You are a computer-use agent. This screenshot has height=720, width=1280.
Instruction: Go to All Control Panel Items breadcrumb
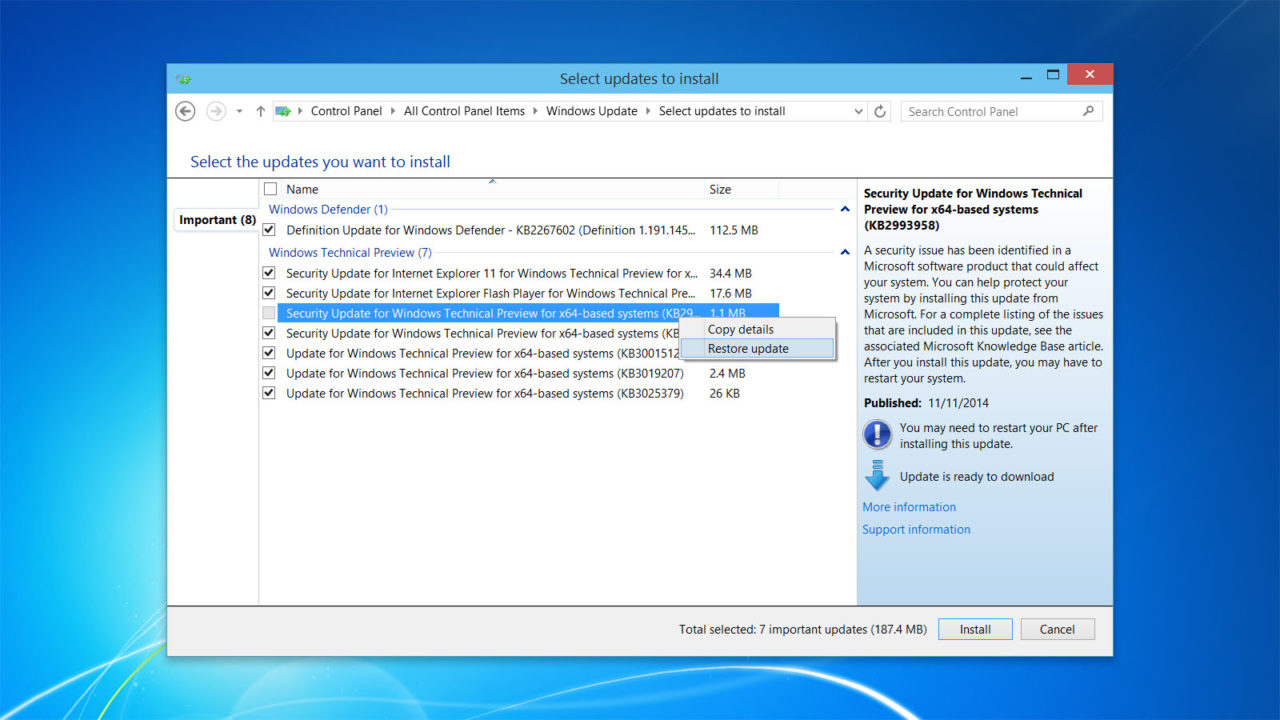(x=464, y=111)
